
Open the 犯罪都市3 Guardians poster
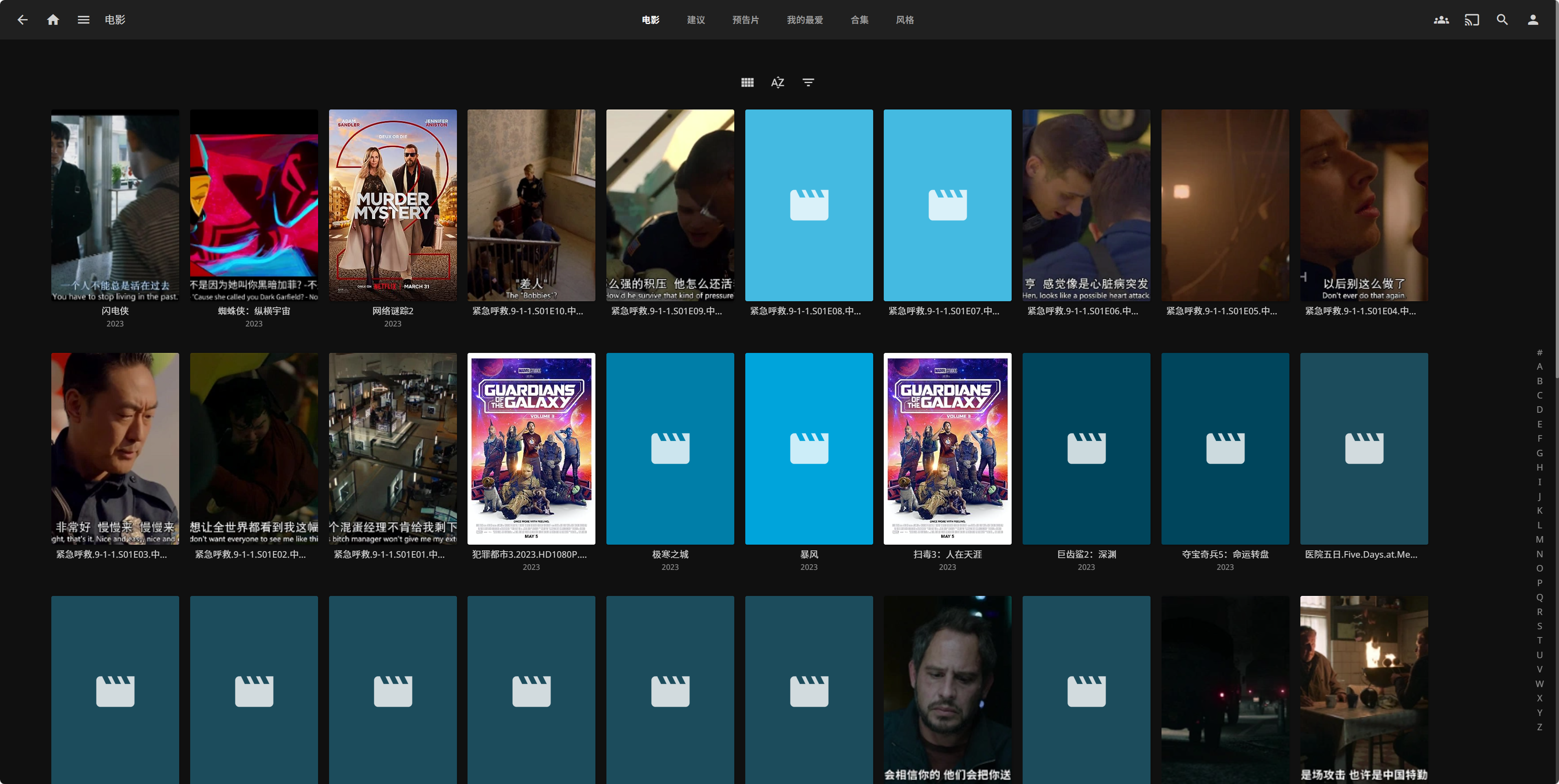(x=531, y=449)
